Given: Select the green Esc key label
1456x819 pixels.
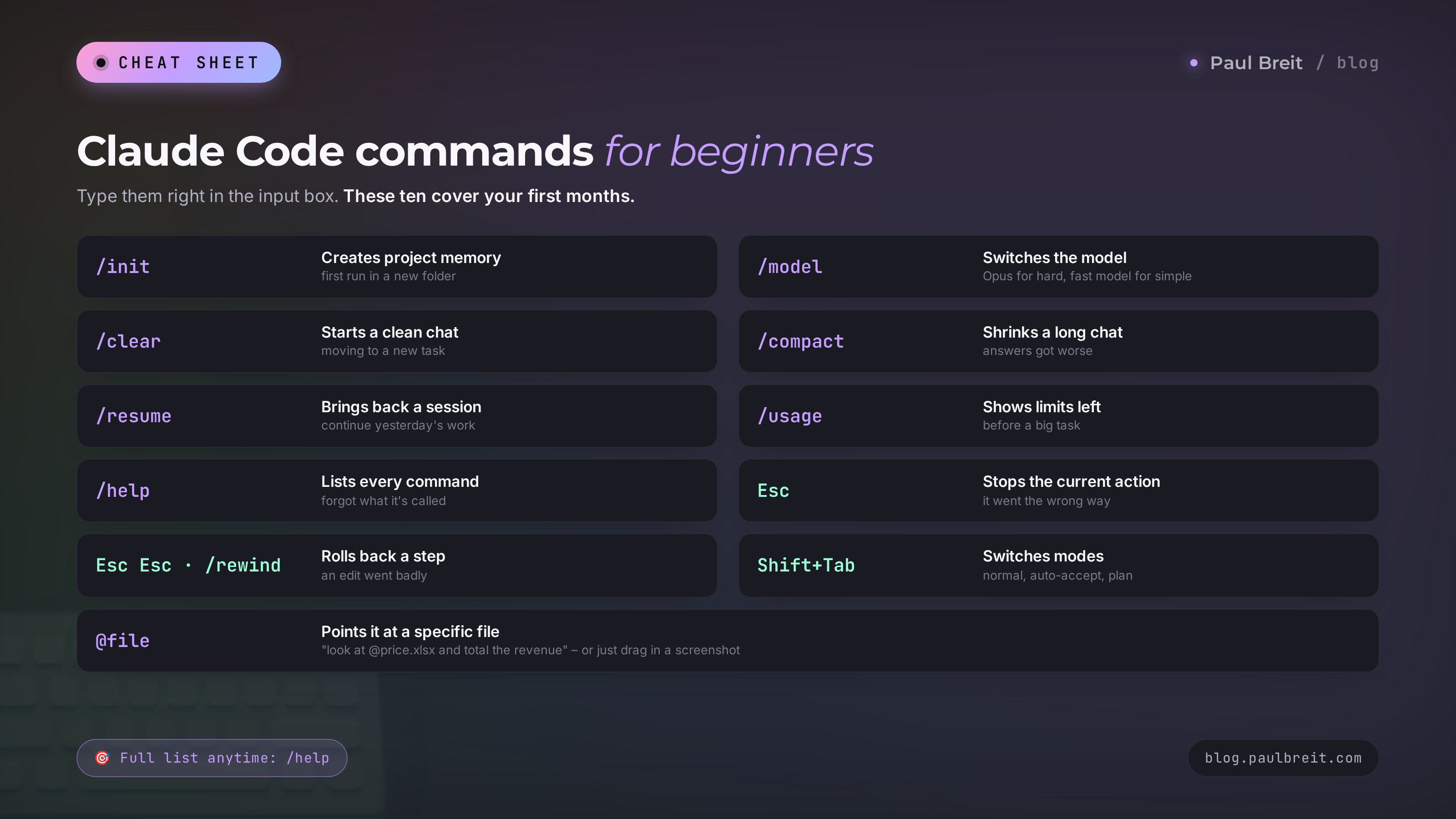Looking at the screenshot, I should point(773,490).
